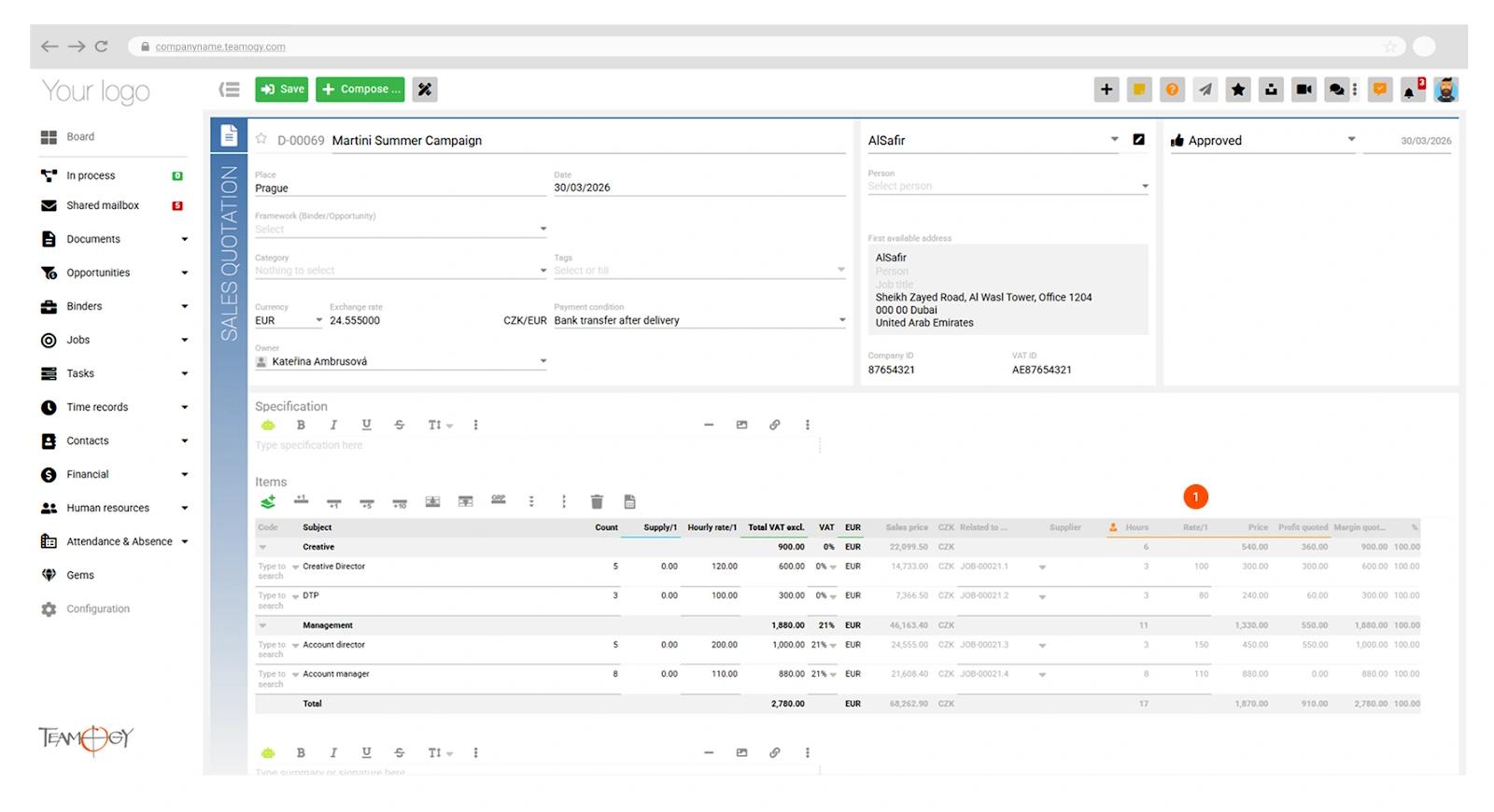The height and width of the screenshot is (812, 1494).
Task: Open the video camera icon in top toolbar
Action: click(1304, 90)
